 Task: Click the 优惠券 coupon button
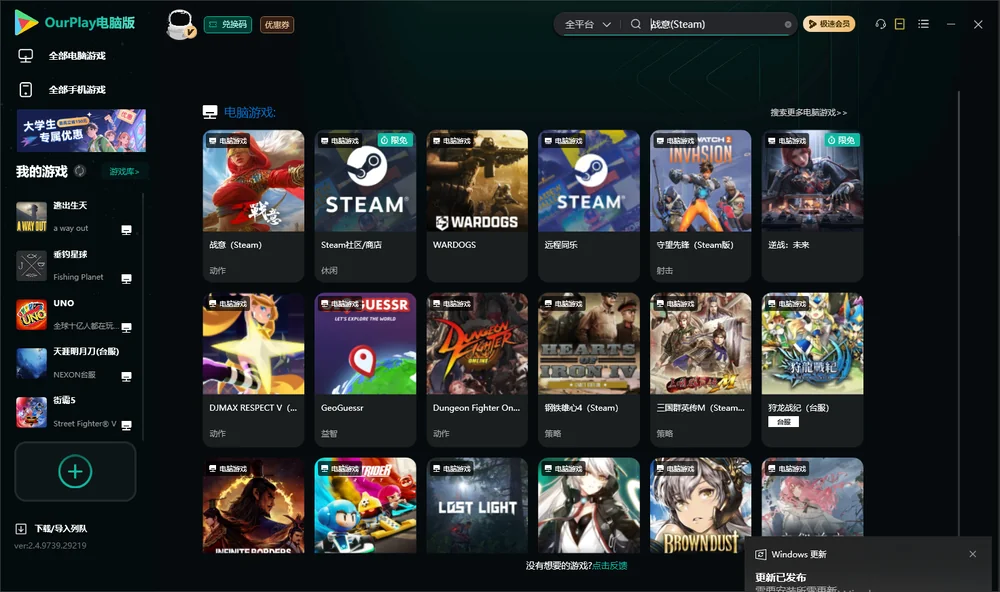coord(277,25)
